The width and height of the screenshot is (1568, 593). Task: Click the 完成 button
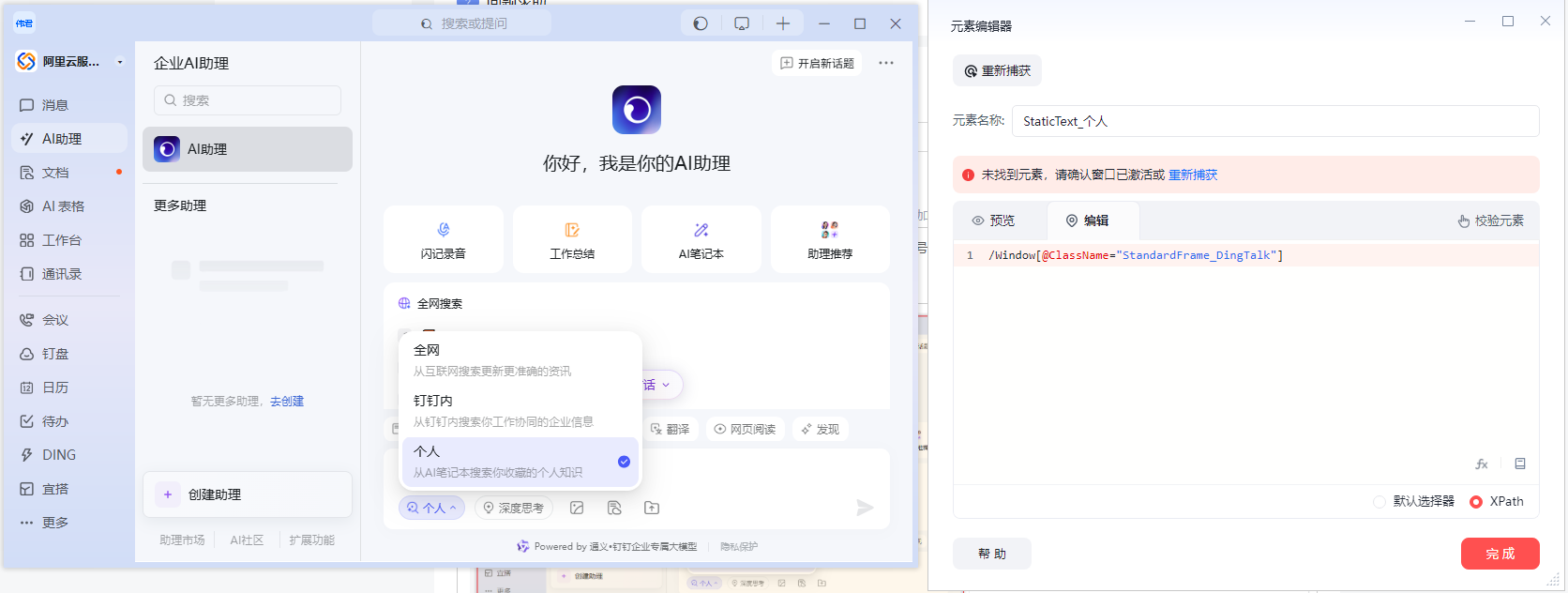(1500, 554)
